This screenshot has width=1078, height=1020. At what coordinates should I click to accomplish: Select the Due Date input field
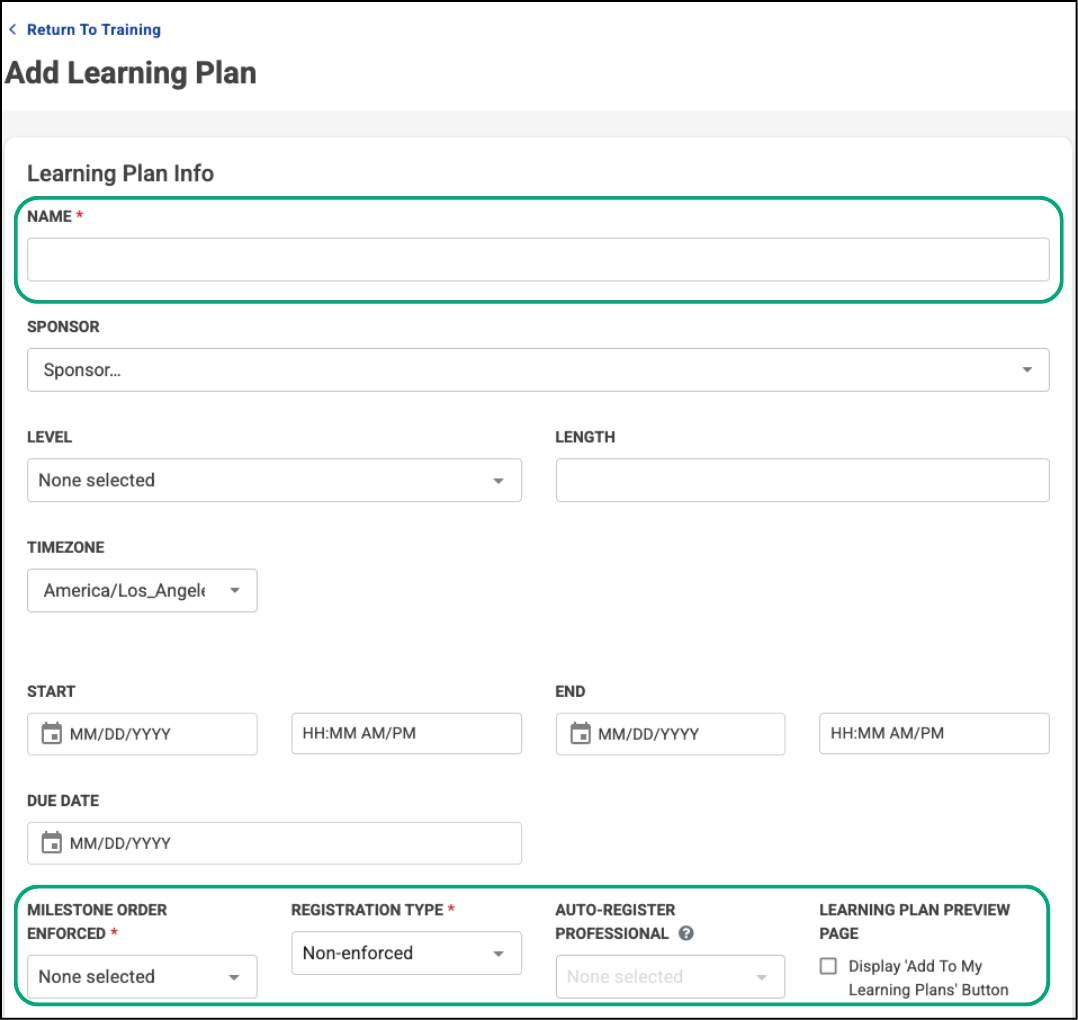285,843
